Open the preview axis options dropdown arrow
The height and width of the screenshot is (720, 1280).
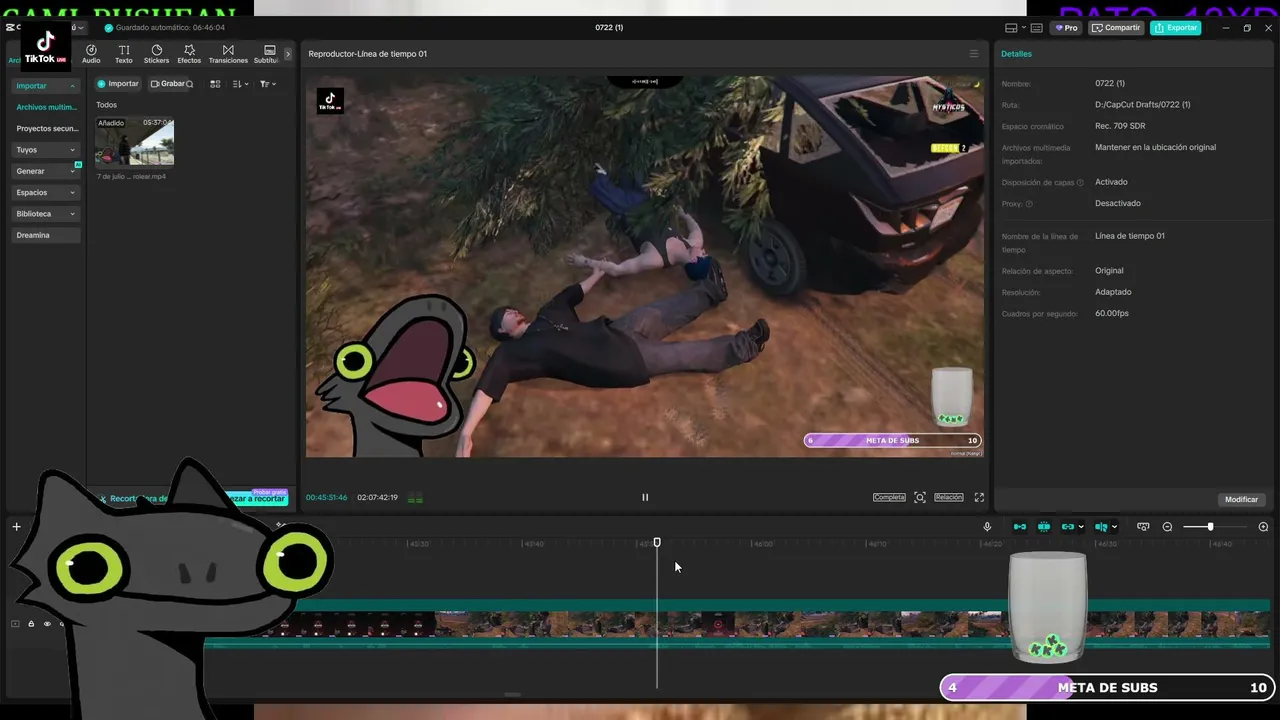[1114, 527]
